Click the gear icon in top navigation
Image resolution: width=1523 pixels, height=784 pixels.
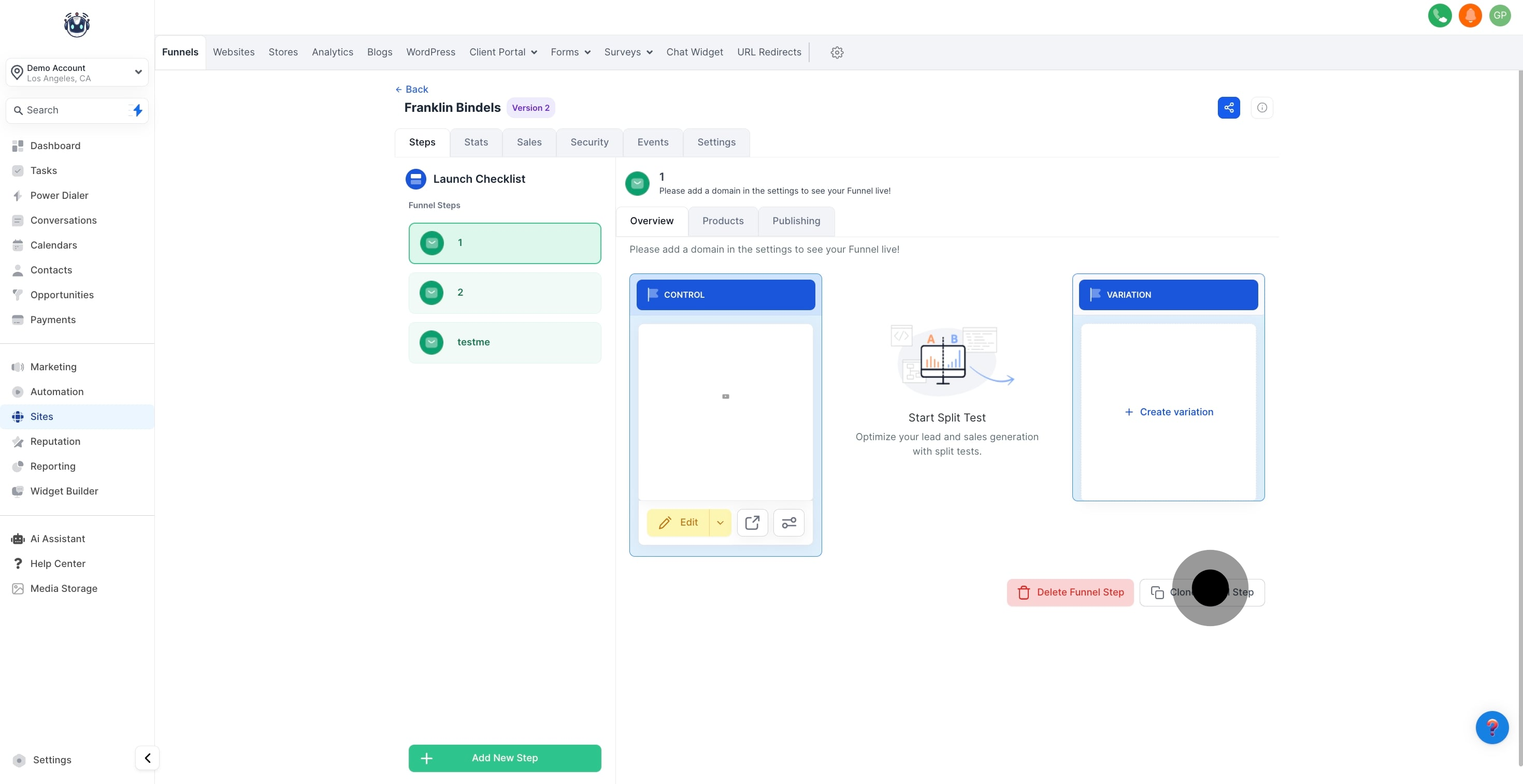pos(837,53)
